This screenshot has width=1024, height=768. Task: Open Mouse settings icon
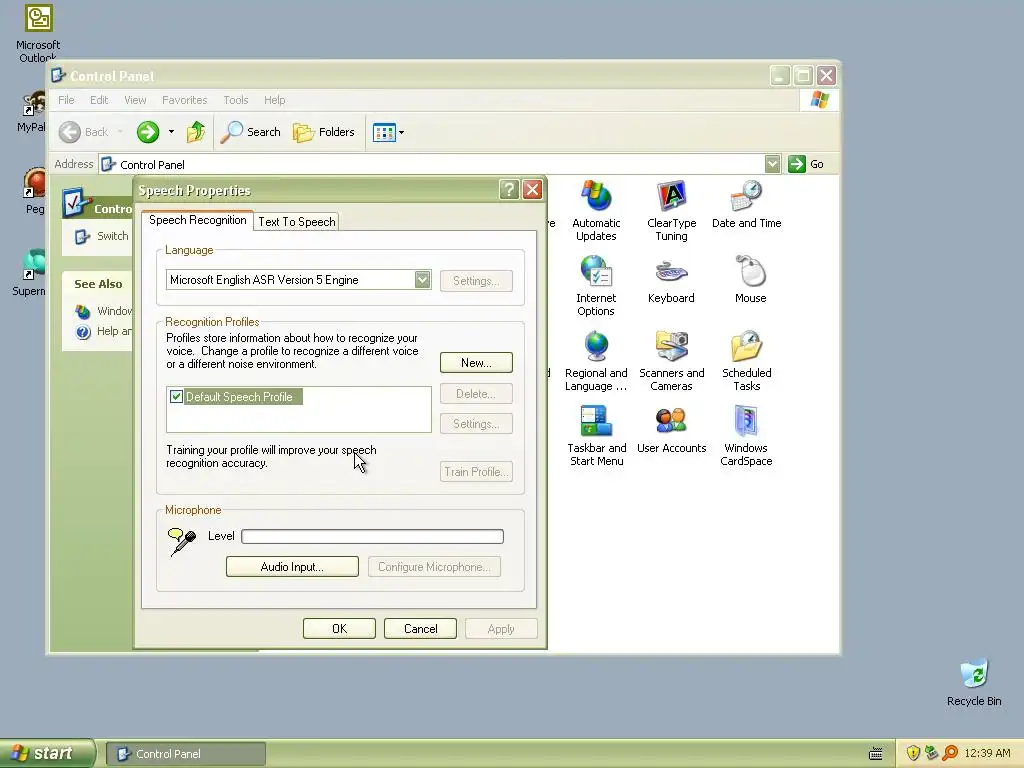[x=750, y=280]
